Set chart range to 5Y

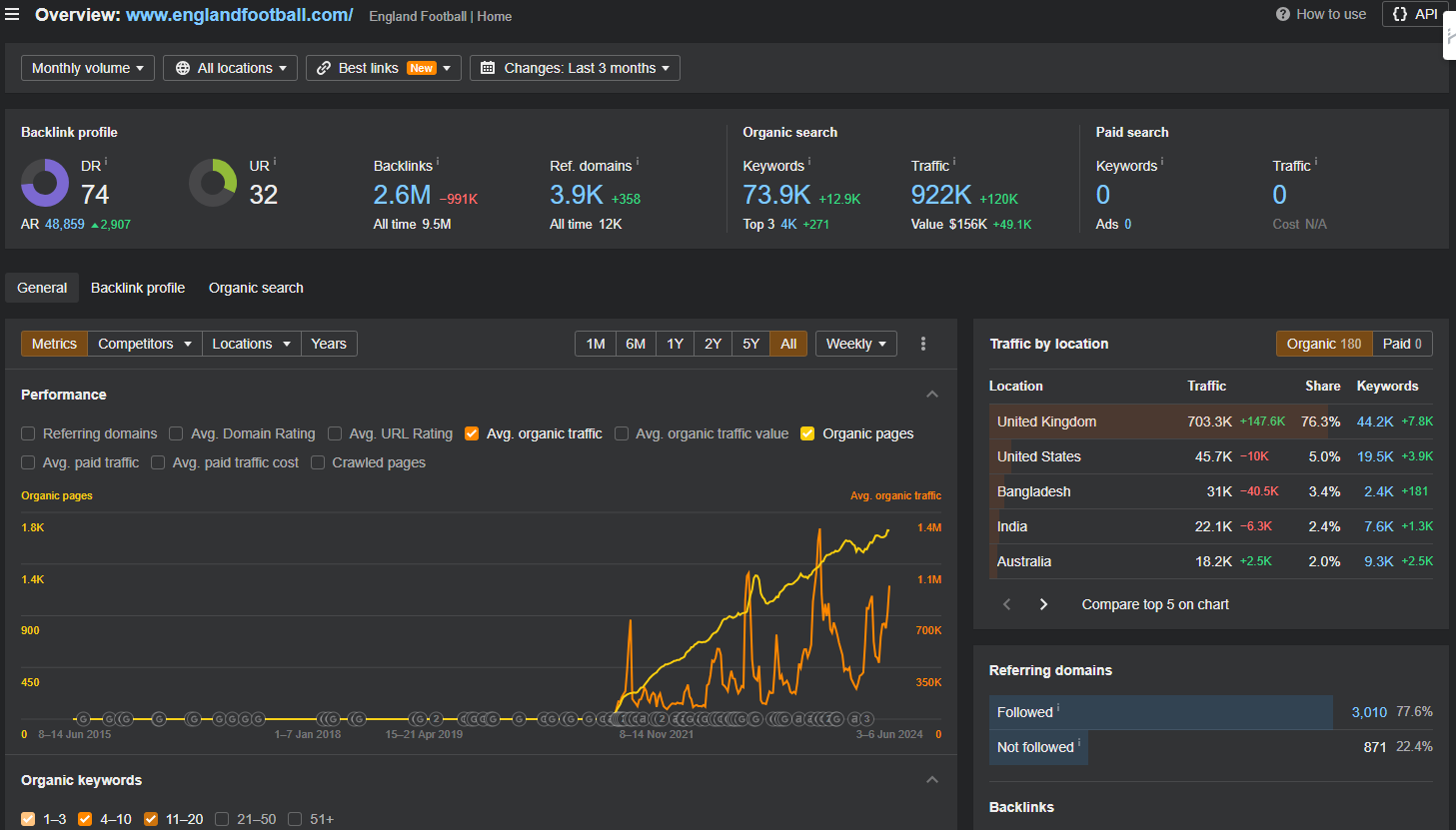(x=751, y=344)
